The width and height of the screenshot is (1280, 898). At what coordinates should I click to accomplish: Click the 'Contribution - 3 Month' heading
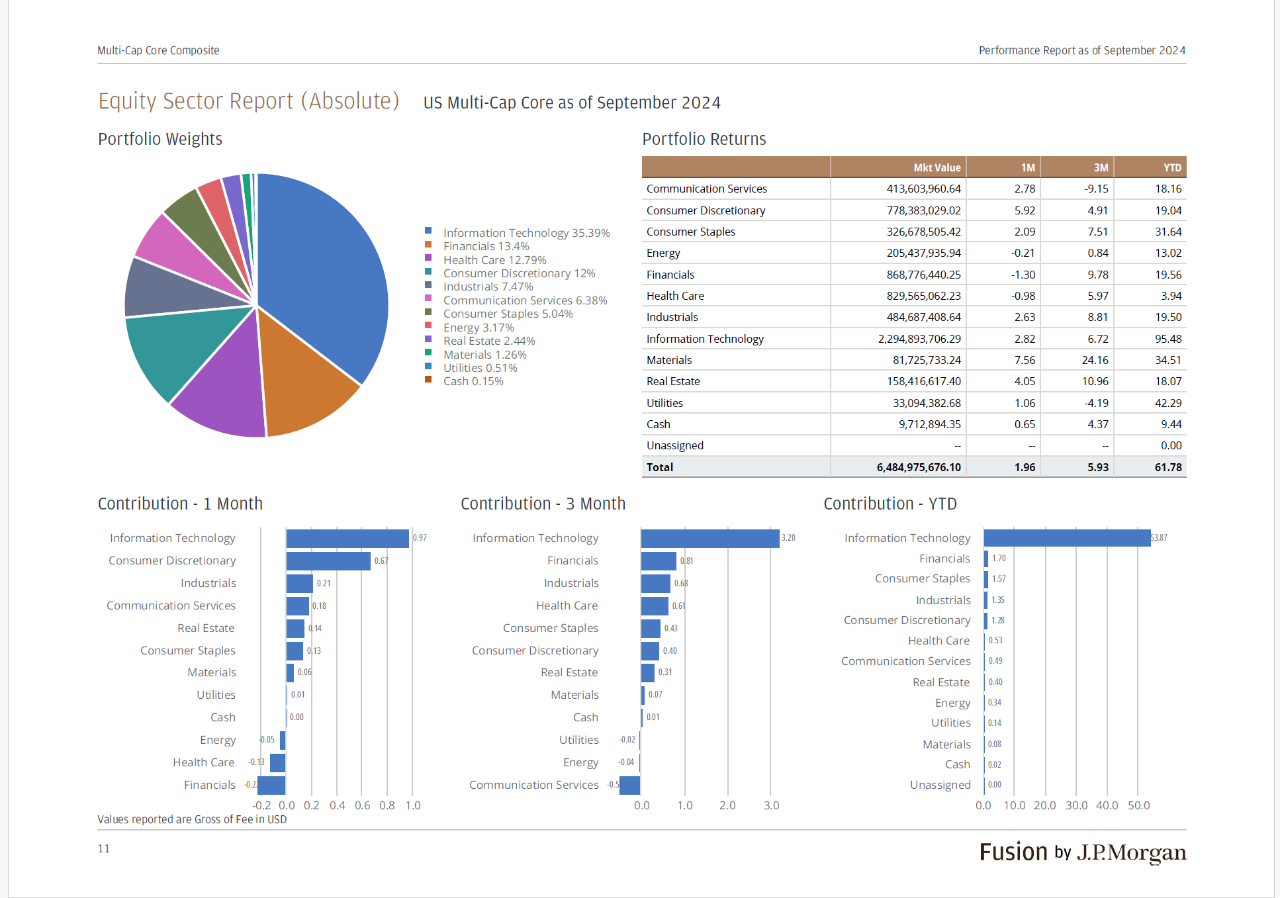543,504
